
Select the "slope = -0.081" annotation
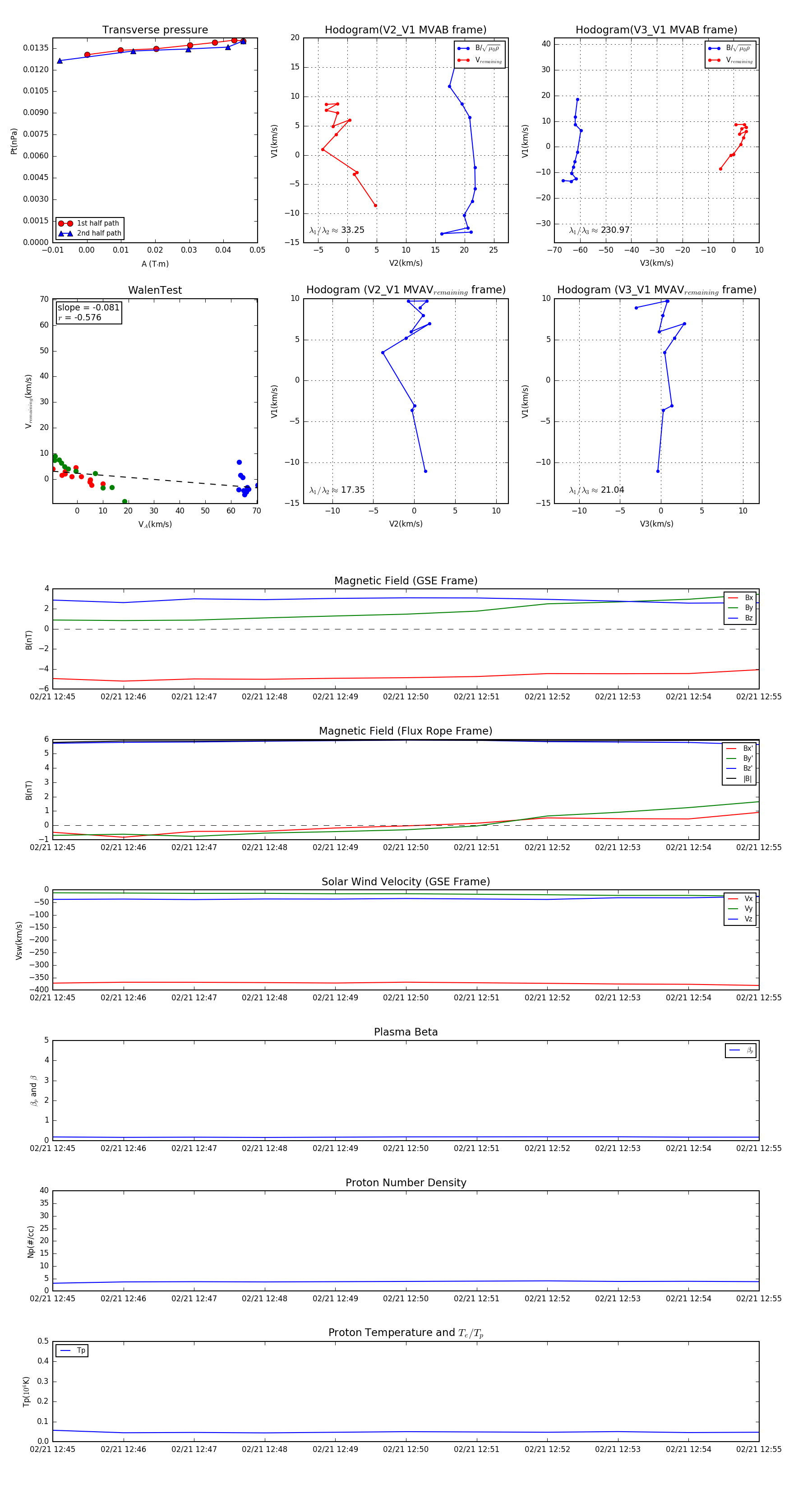click(x=88, y=308)
